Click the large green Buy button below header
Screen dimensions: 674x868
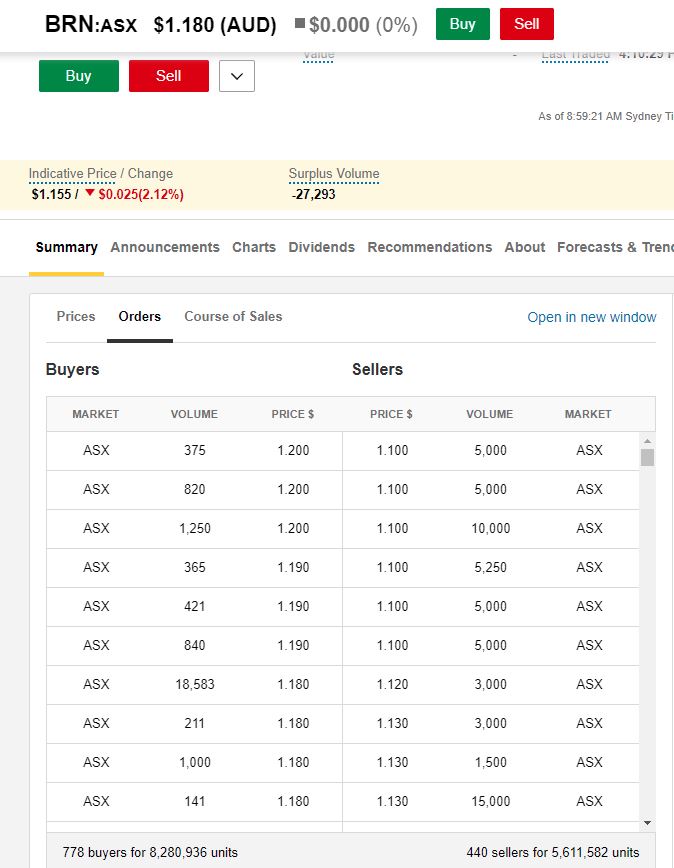pos(79,76)
